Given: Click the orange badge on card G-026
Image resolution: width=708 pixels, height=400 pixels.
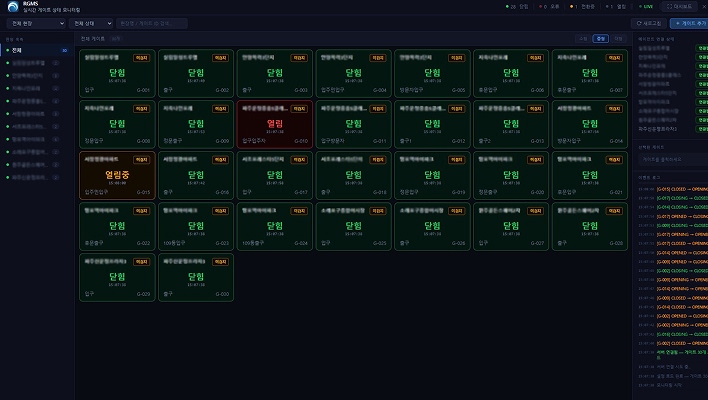Looking at the screenshot, I should click(456, 211).
